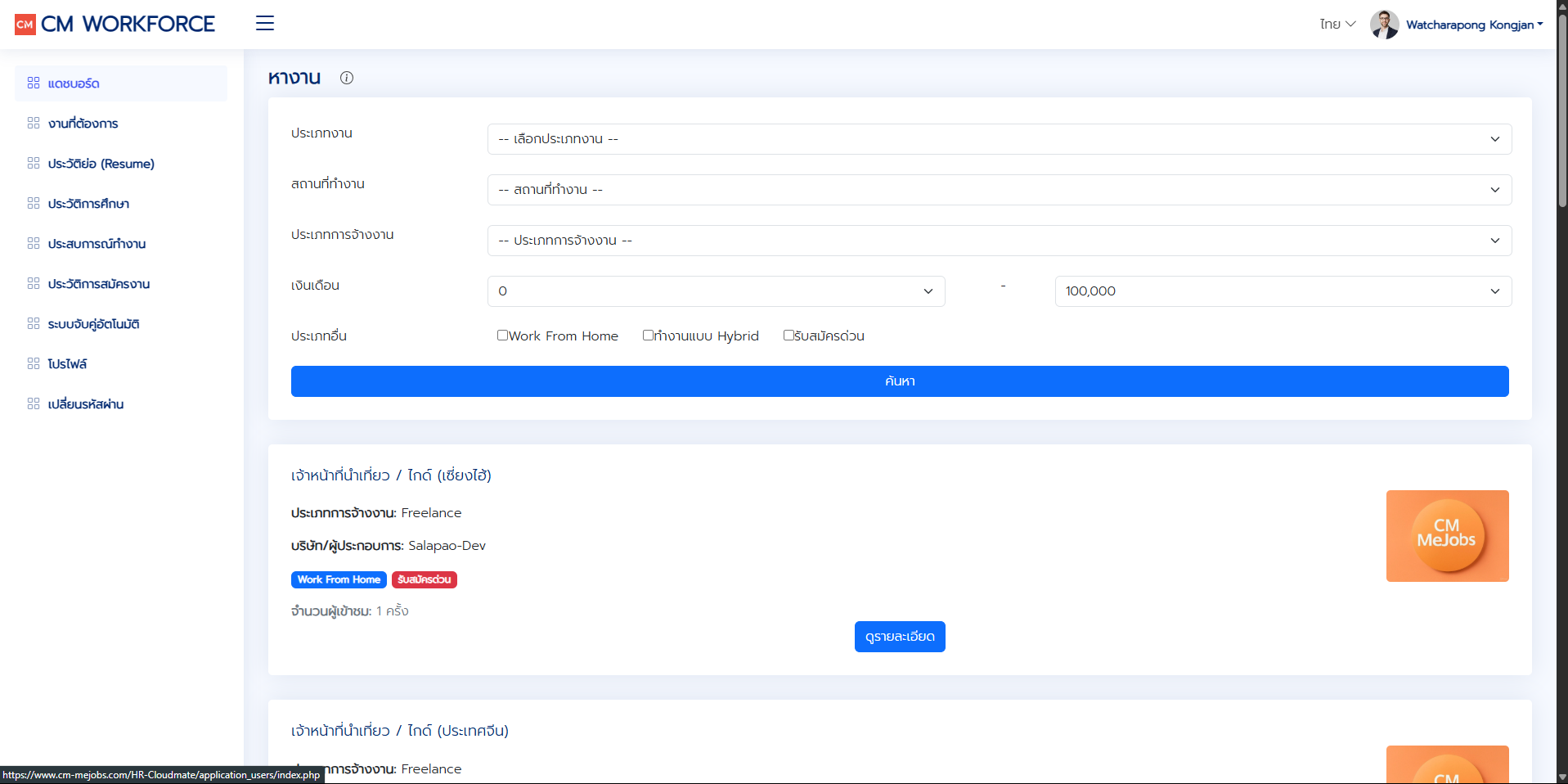This screenshot has width=1568, height=784.
Task: Check the รับสมัครด่วน checkbox
Action: (x=788, y=335)
